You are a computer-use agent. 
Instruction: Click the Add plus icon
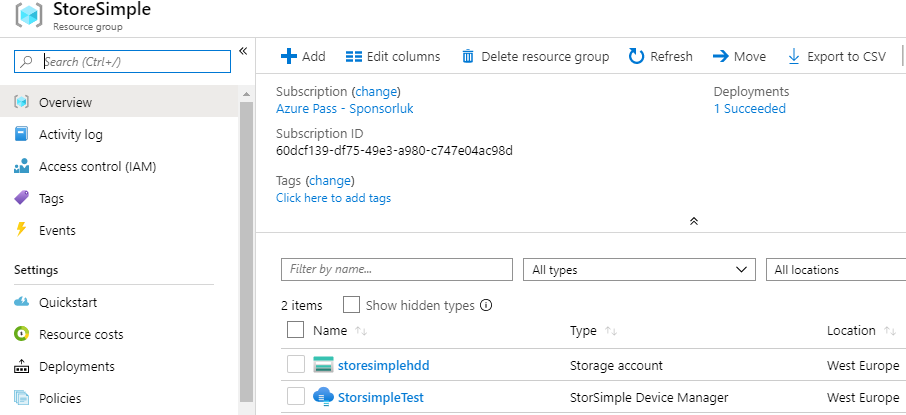tap(288, 56)
